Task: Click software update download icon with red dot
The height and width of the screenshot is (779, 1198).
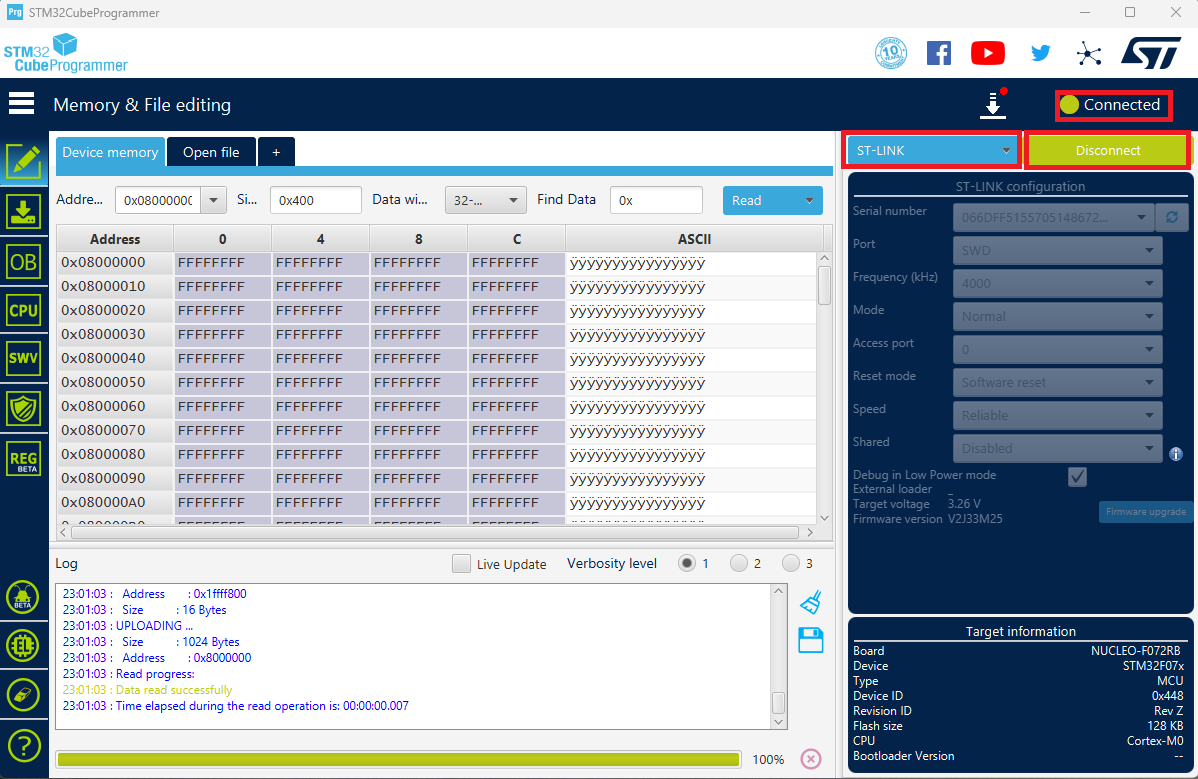Action: coord(993,105)
